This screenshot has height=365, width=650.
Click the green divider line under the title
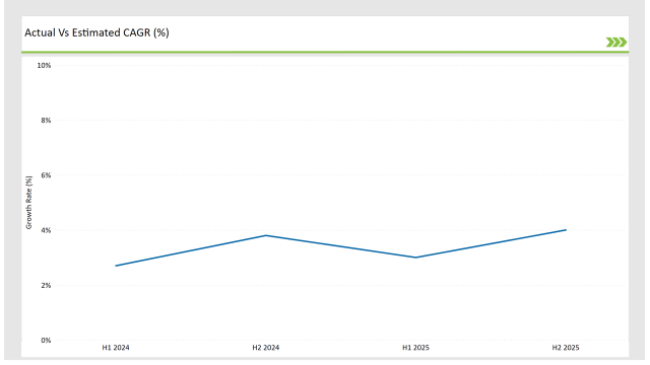325,52
